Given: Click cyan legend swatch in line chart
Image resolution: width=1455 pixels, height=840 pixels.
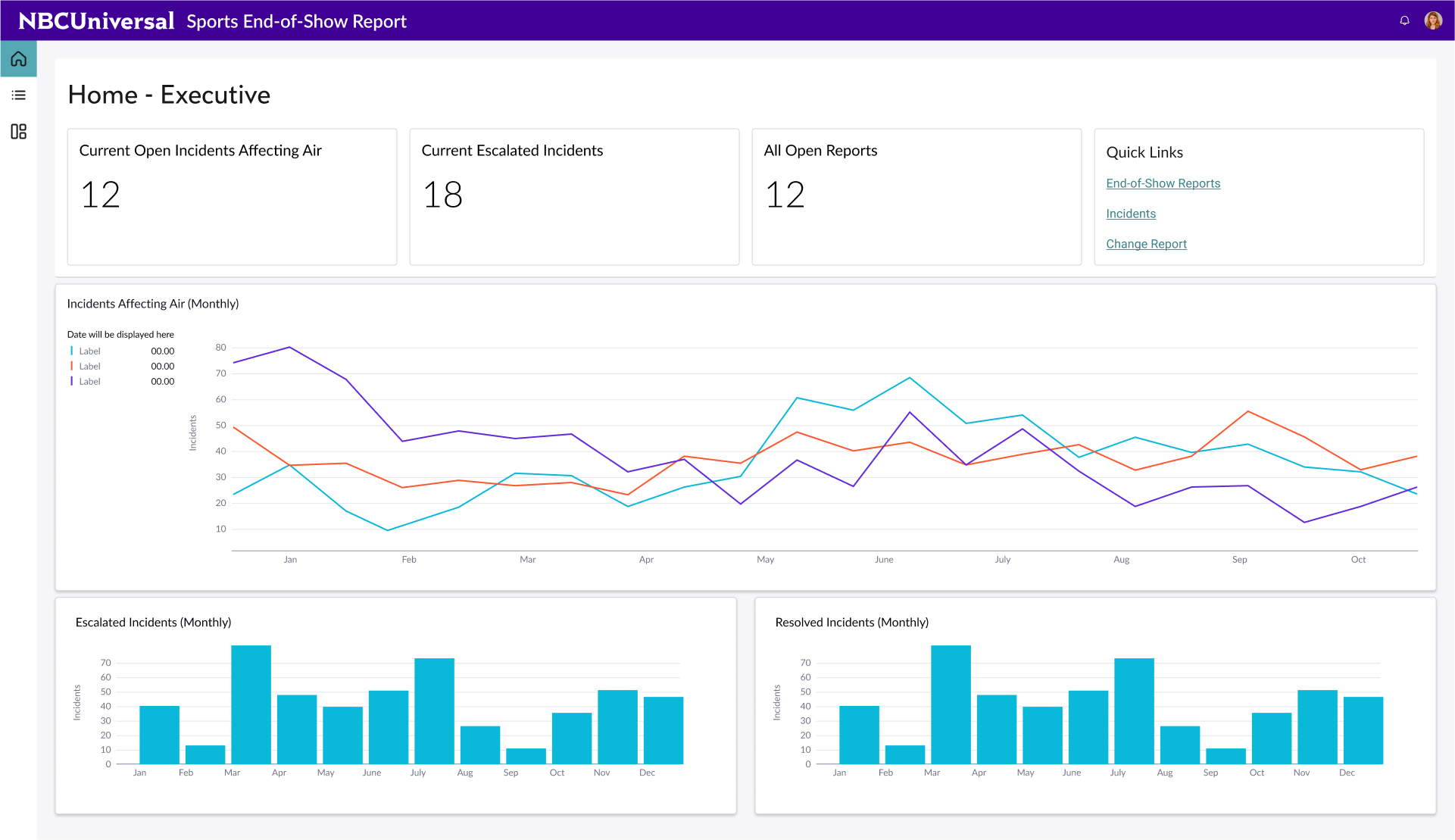Looking at the screenshot, I should (72, 351).
